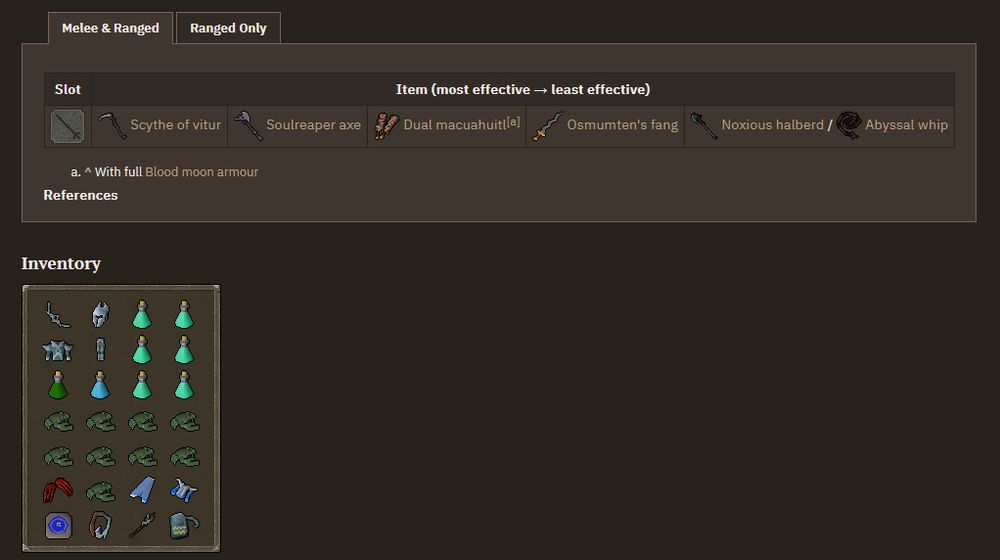The image size is (1000, 560).
Task: Click the Inventory section heading
Action: coord(61,263)
